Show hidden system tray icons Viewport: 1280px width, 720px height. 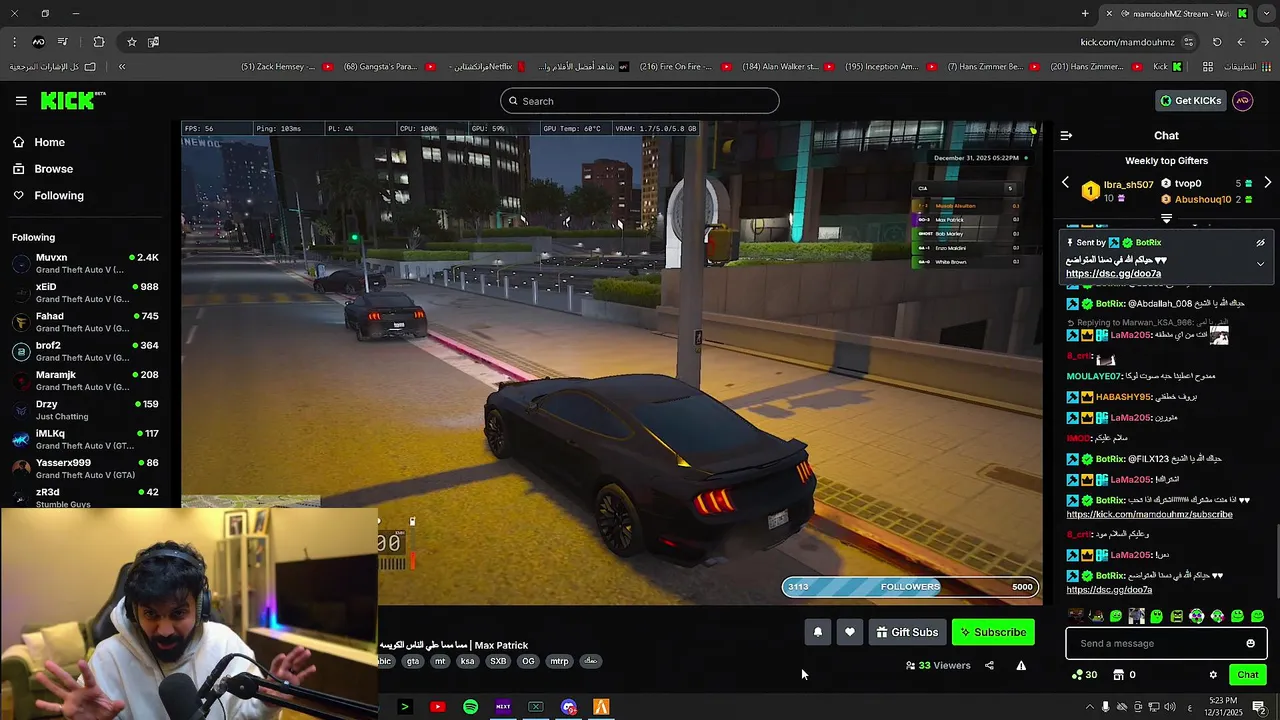coord(1089,707)
